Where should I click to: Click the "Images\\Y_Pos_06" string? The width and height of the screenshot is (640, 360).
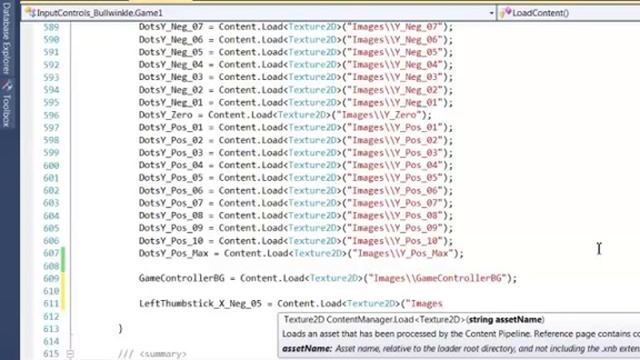[395, 191]
